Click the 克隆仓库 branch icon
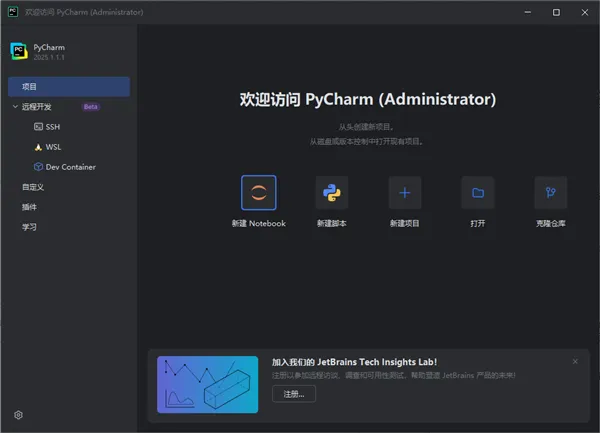 [551, 192]
